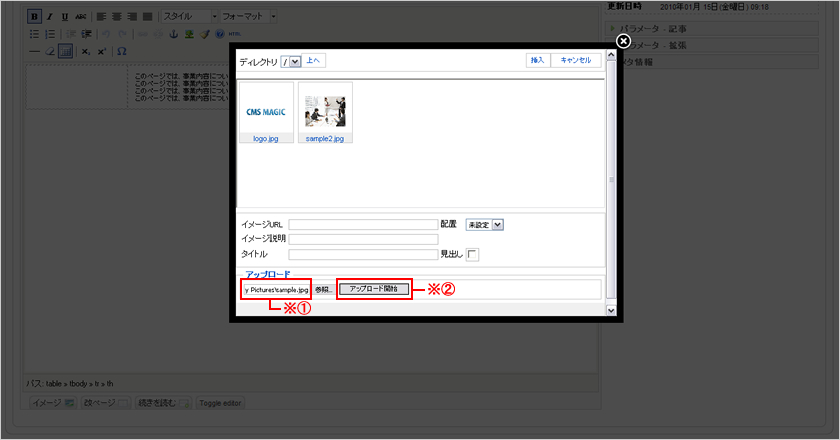Click the upload file path field
Screen dimensions: 840x440
click(x=276, y=290)
